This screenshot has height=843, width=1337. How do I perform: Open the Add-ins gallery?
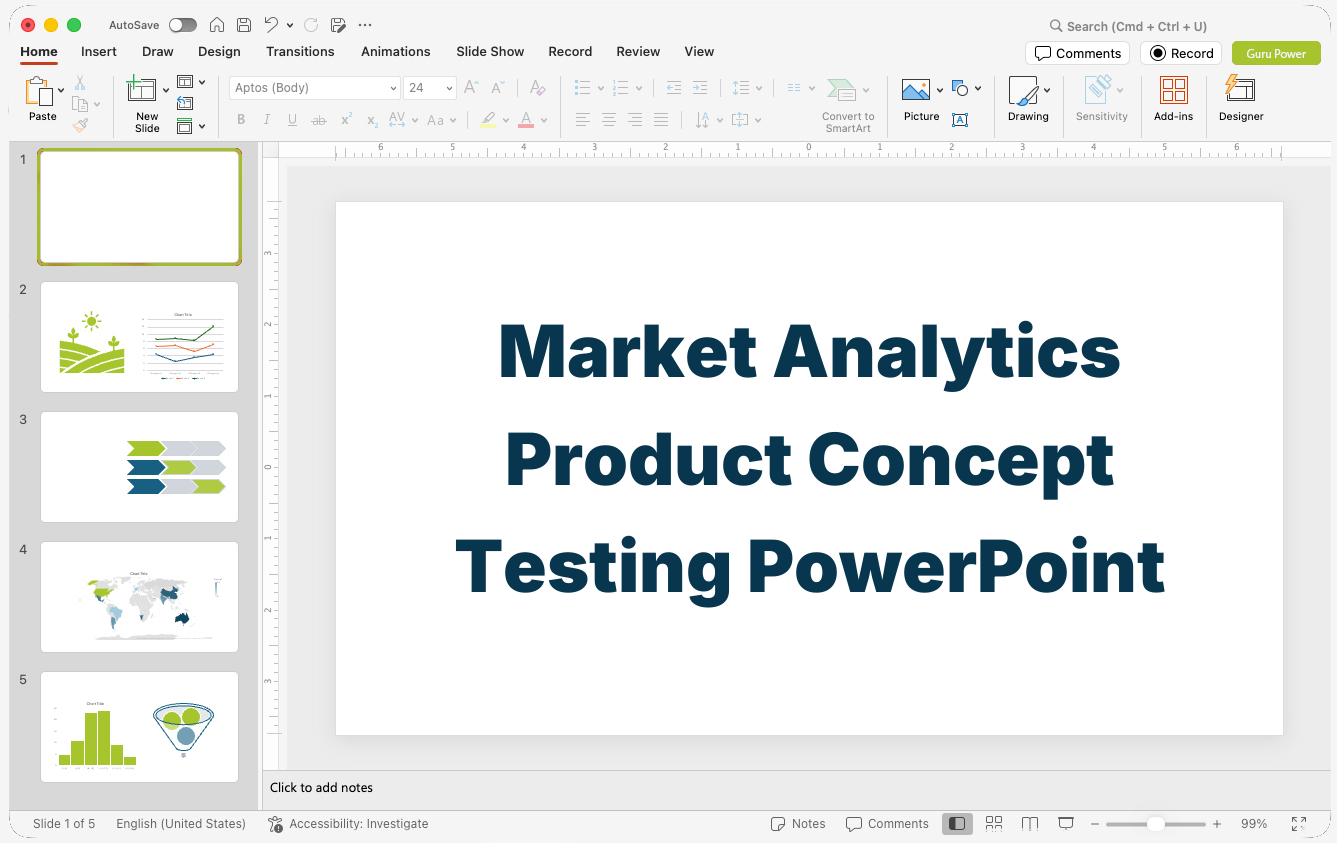coord(1173,100)
